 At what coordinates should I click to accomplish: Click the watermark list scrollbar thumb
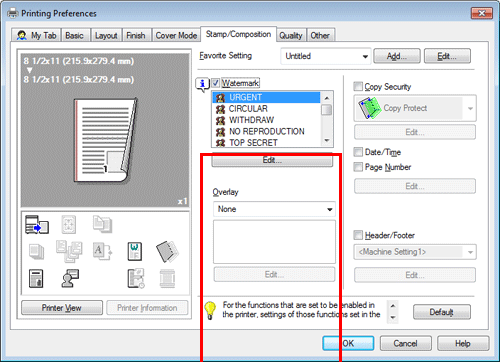click(327, 110)
